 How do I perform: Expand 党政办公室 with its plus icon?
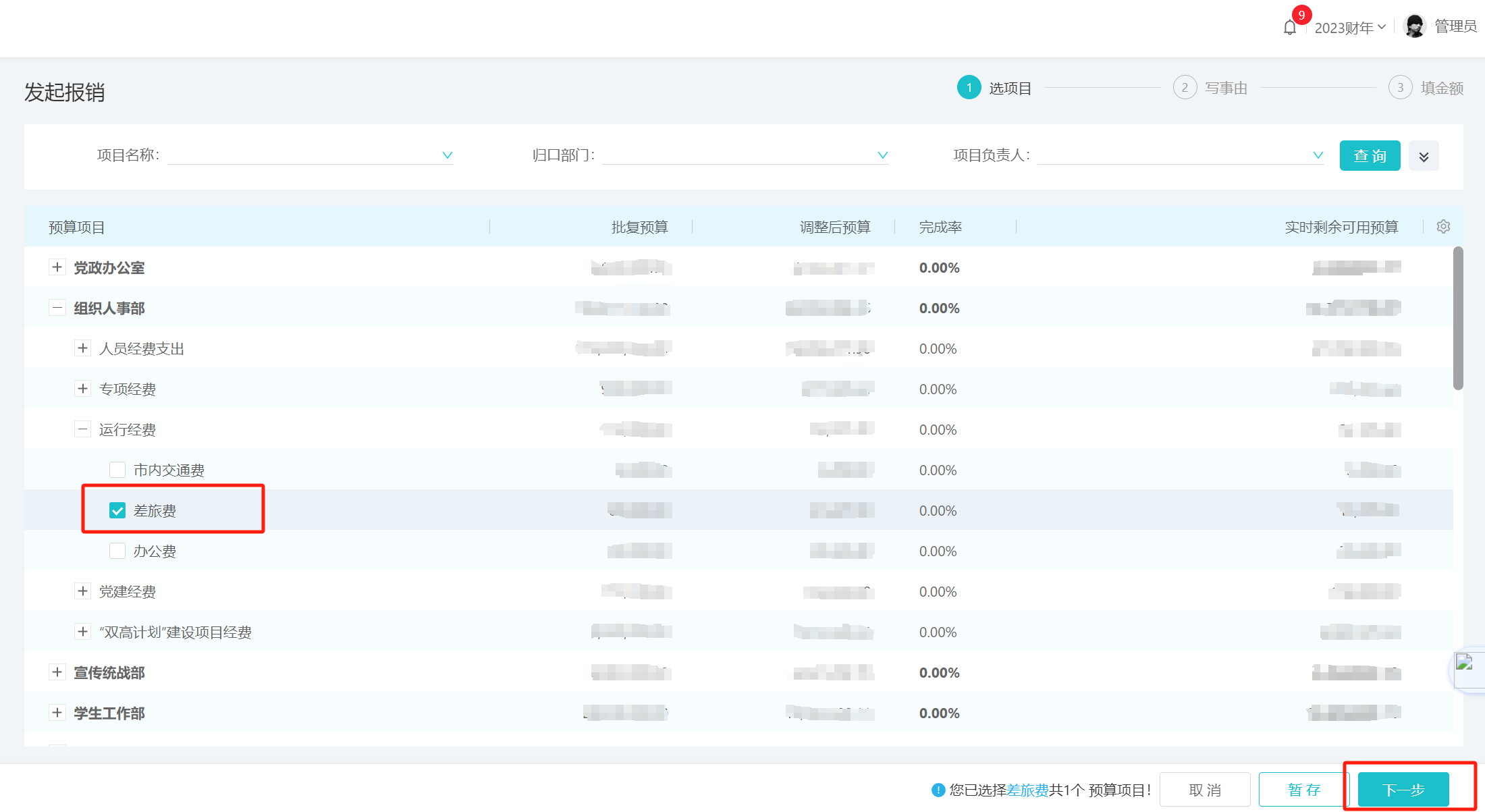57,267
